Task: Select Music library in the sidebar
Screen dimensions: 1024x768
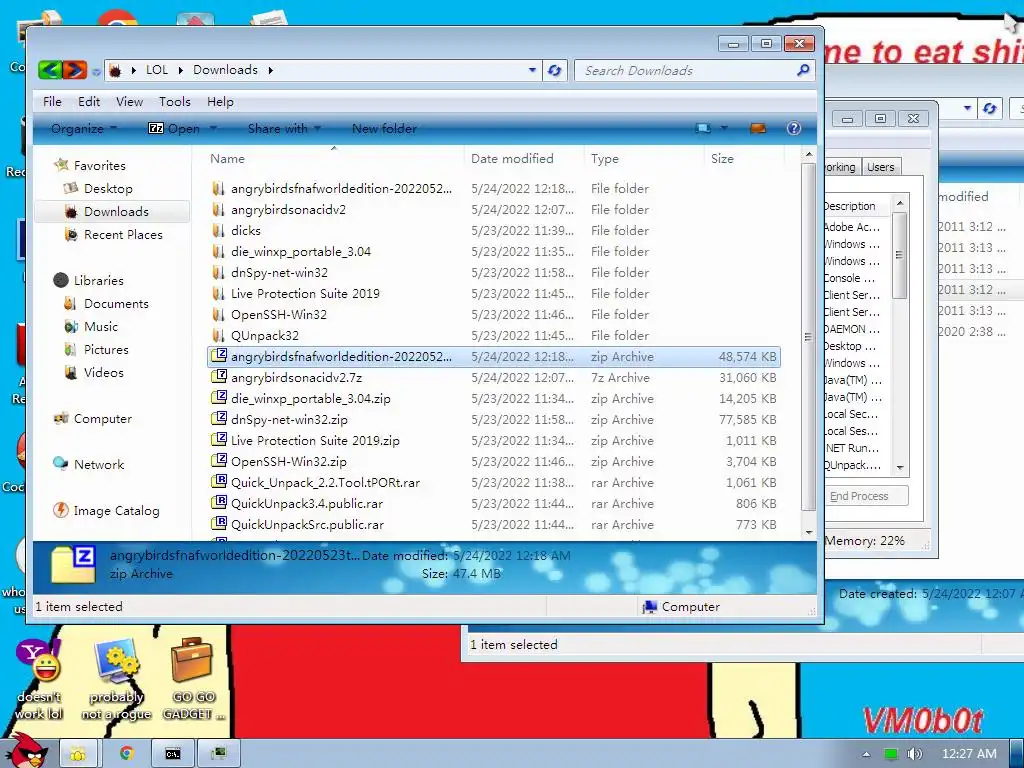Action: [x=101, y=327]
